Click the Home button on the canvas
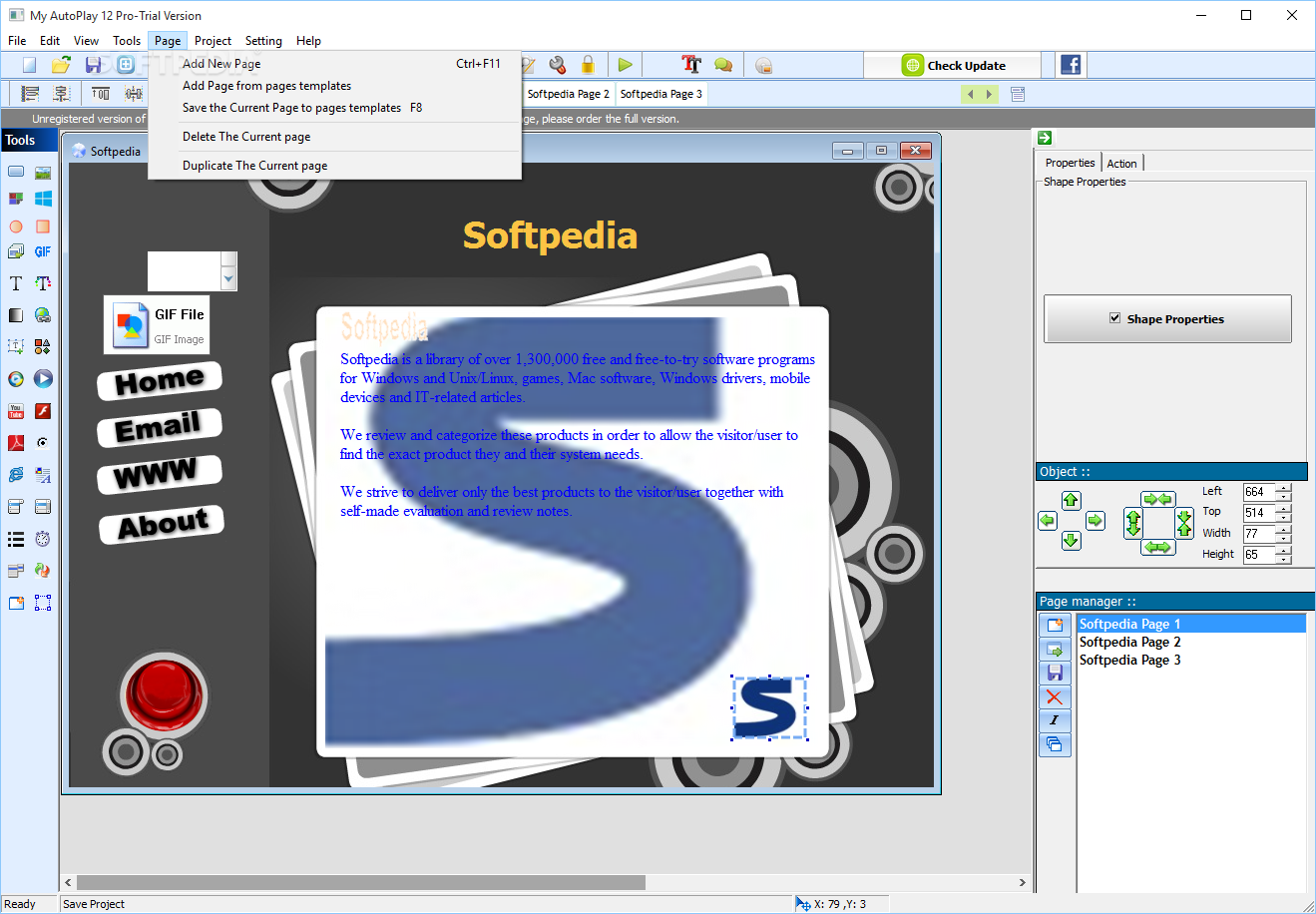 point(160,381)
